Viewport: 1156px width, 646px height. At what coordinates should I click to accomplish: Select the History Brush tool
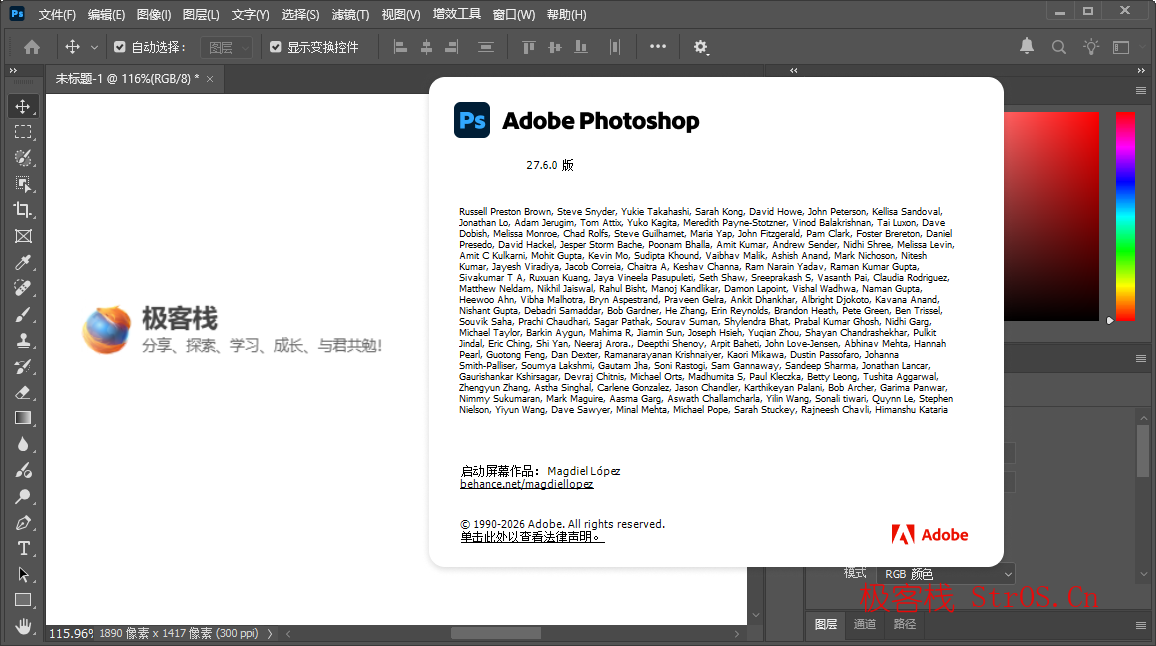tap(23, 367)
